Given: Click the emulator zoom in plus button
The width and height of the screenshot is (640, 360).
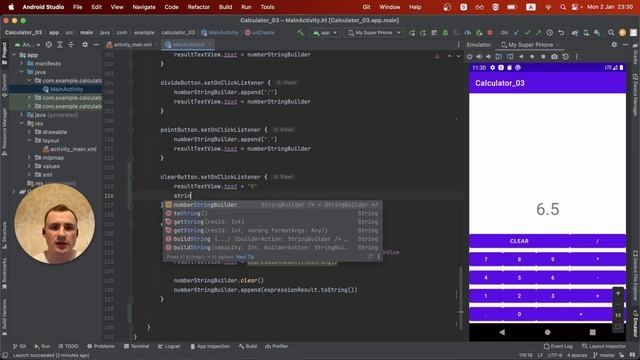Looking at the screenshot, I should click(618, 293).
